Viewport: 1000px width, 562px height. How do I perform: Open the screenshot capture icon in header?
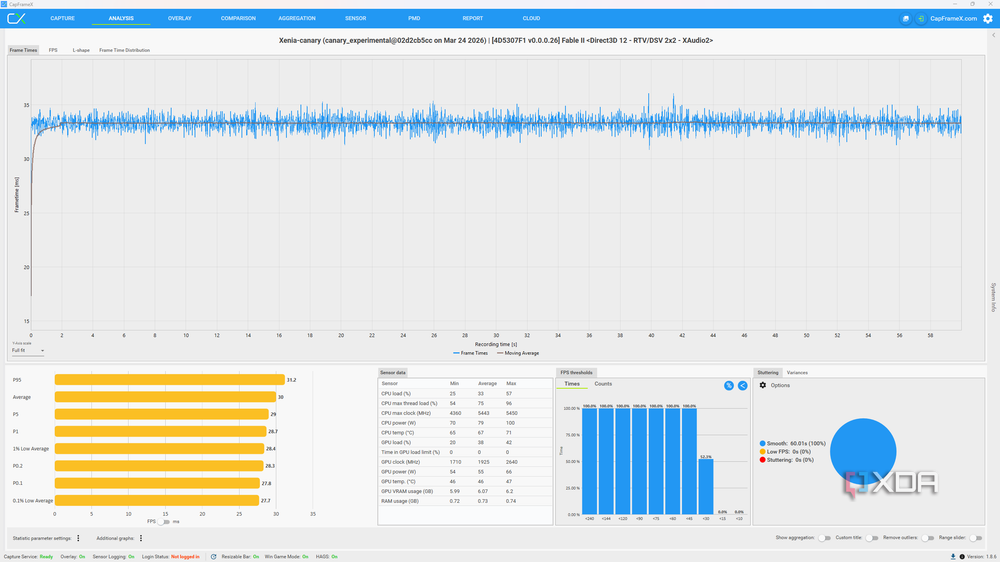pos(906,18)
